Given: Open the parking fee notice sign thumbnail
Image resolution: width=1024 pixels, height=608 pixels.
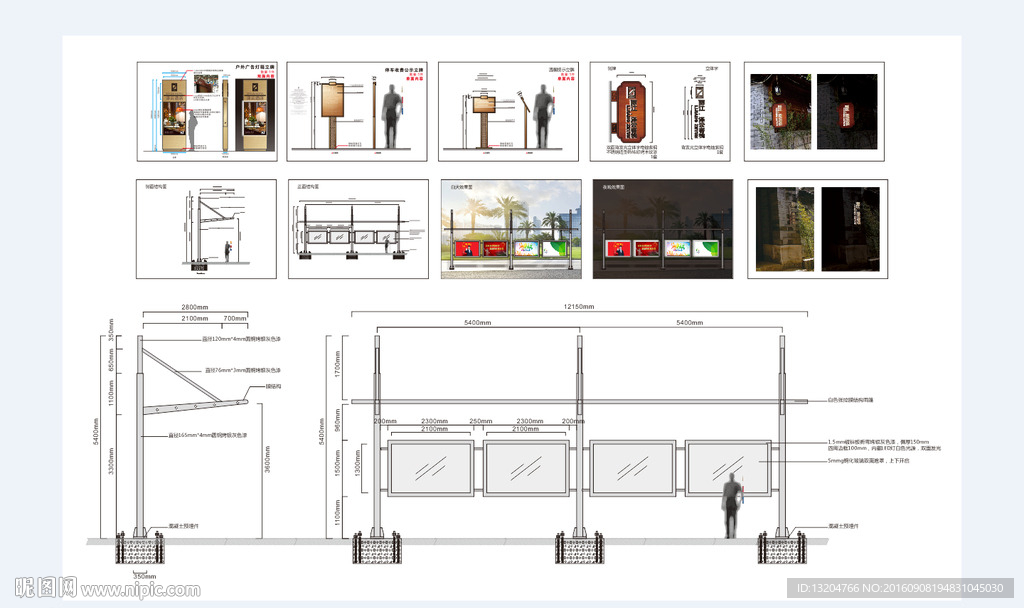Looking at the screenshot, I should pos(357,112).
